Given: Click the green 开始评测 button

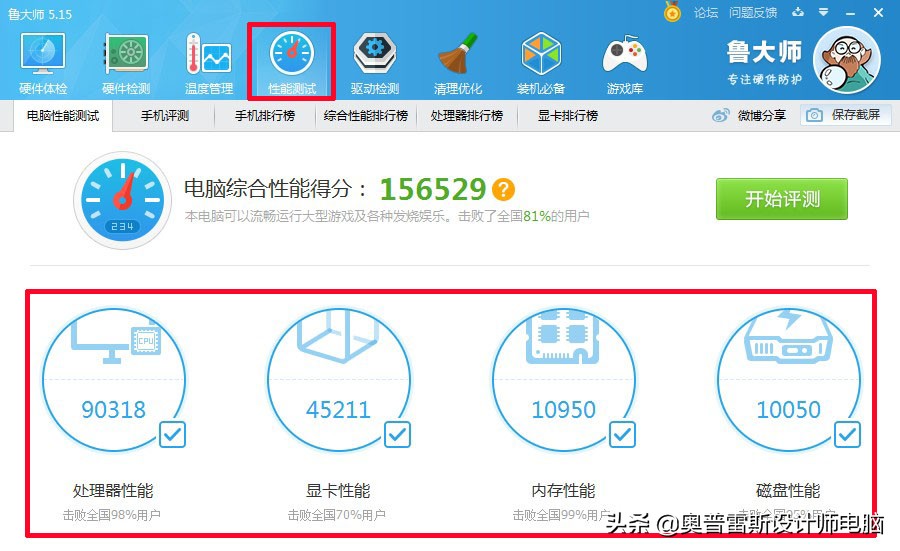Looking at the screenshot, I should (x=782, y=199).
